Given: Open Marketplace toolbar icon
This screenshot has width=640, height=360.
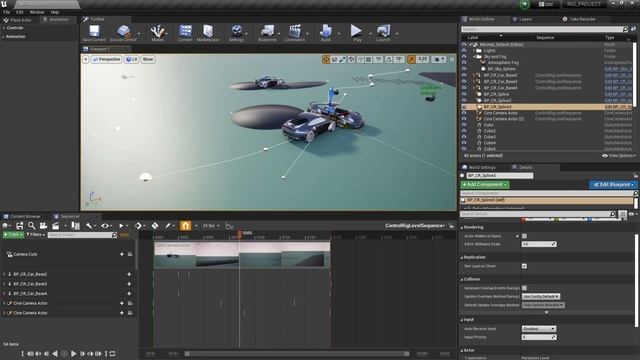Looking at the screenshot, I should coord(208,33).
